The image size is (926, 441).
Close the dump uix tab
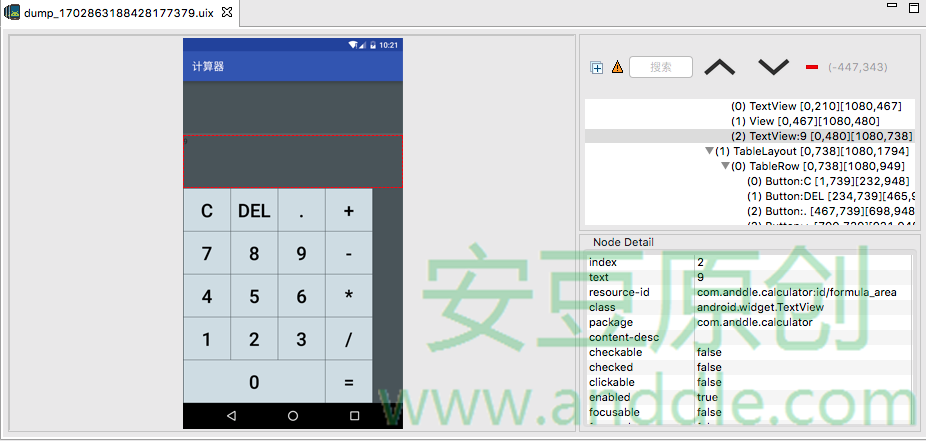(x=226, y=12)
